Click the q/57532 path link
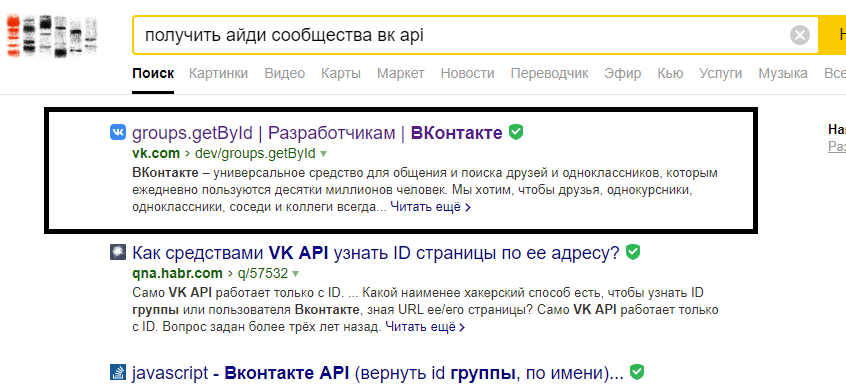This screenshot has height=384, width=846. 263,274
